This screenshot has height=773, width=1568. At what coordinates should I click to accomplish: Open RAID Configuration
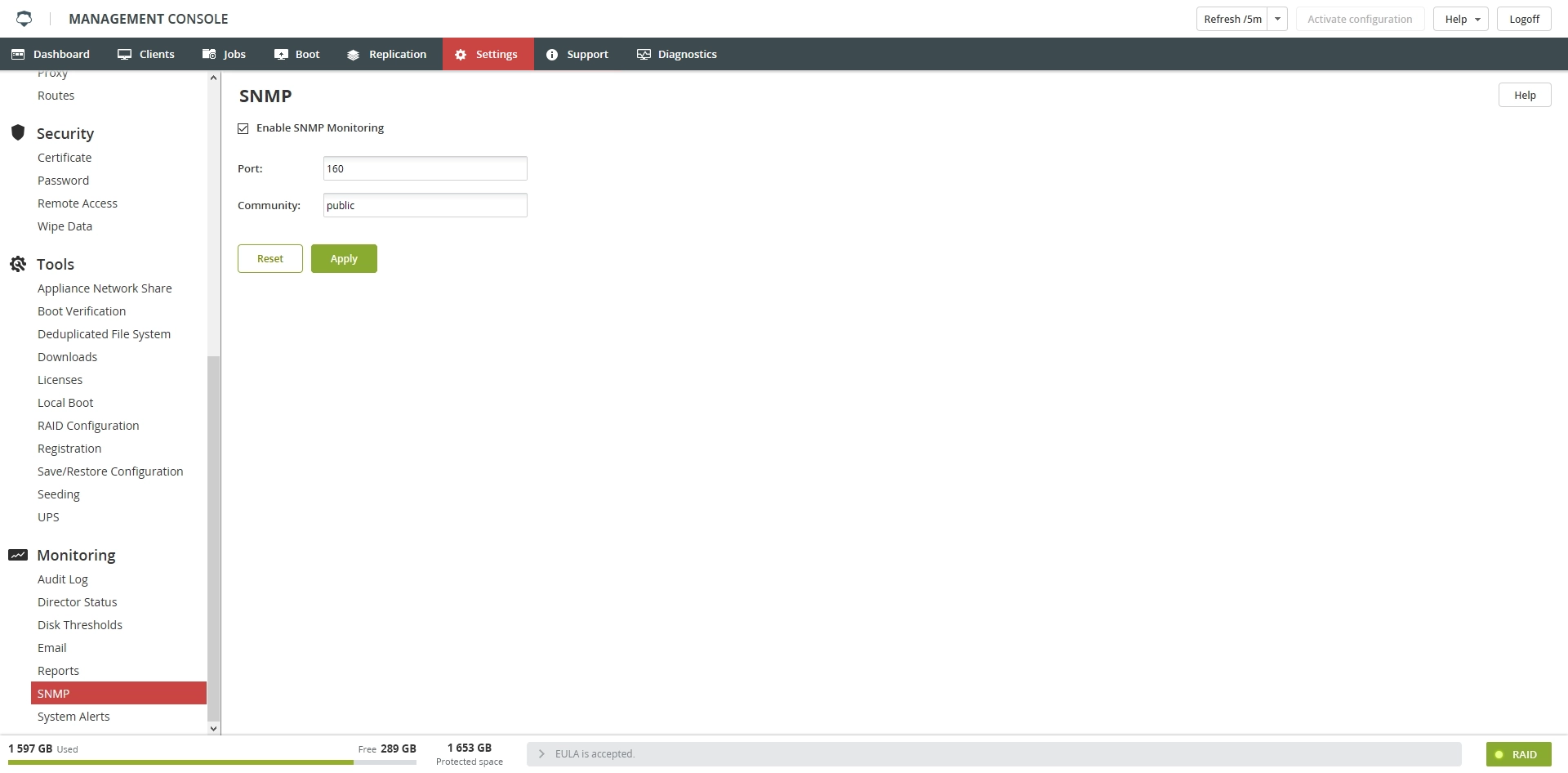88,426
